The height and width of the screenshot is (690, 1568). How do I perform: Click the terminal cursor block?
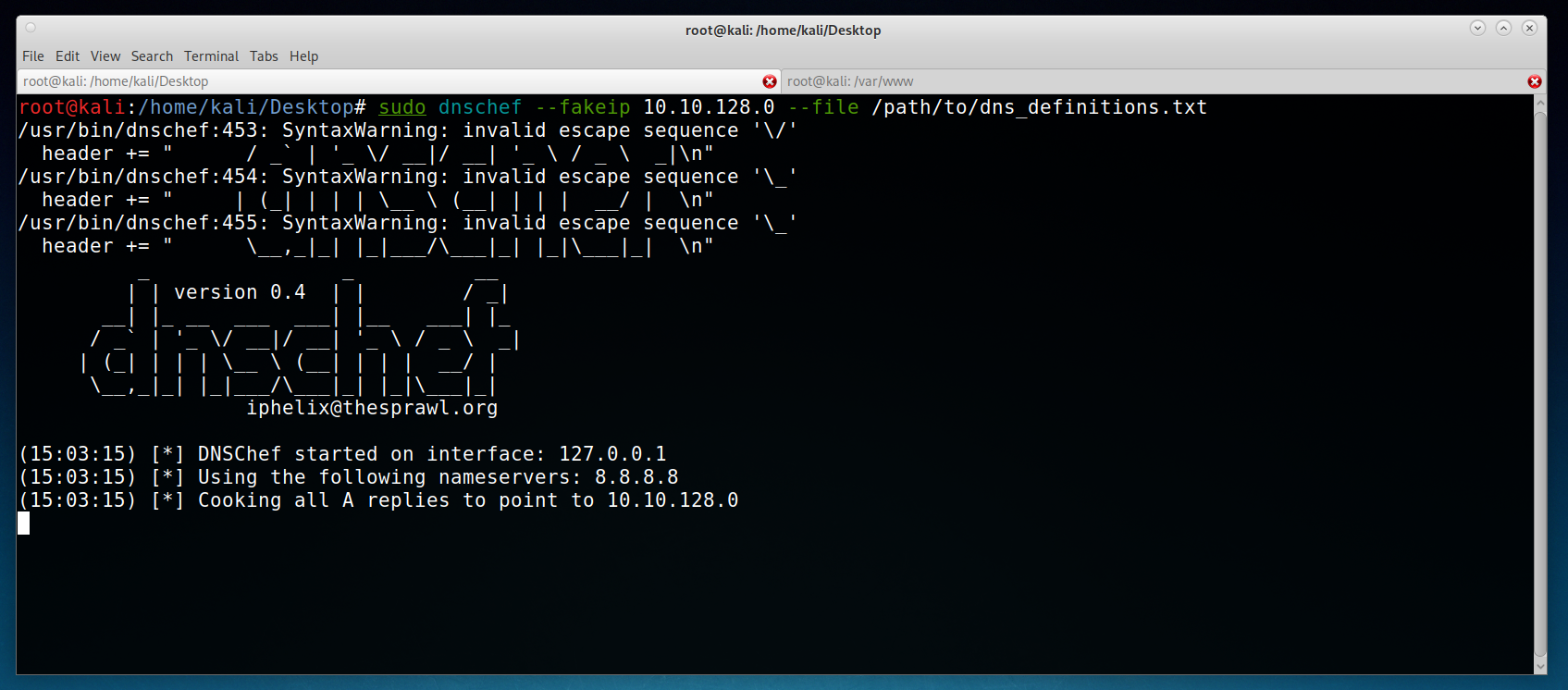24,524
